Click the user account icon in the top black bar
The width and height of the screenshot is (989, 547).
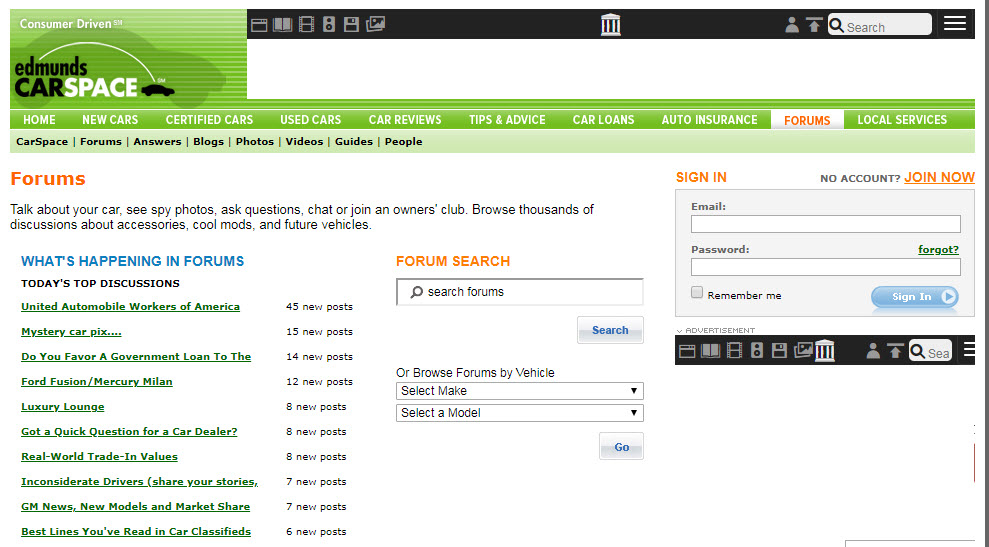(x=792, y=25)
